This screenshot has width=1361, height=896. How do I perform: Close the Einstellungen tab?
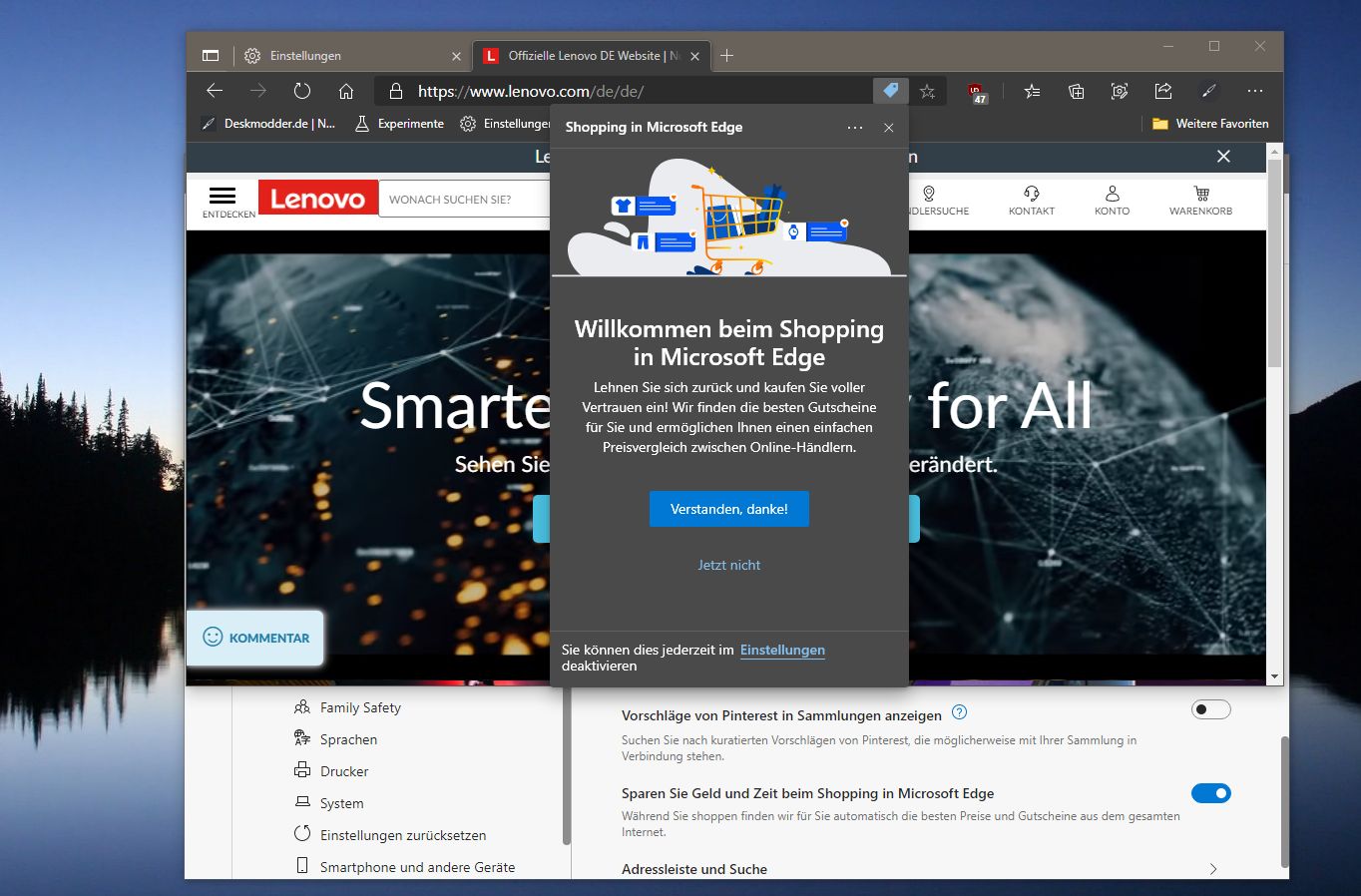456,56
